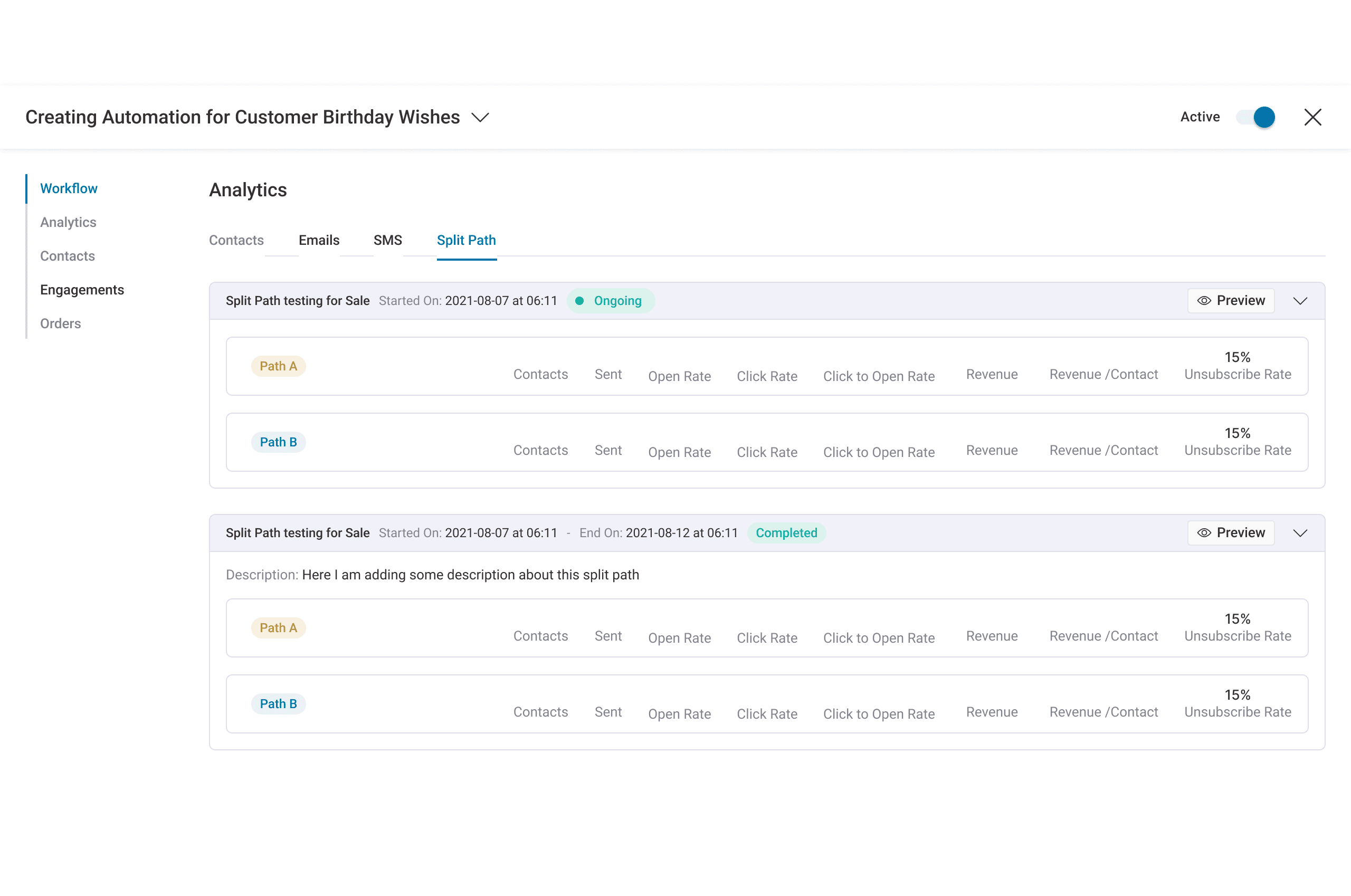Open Workflow in the sidebar

tap(69, 188)
